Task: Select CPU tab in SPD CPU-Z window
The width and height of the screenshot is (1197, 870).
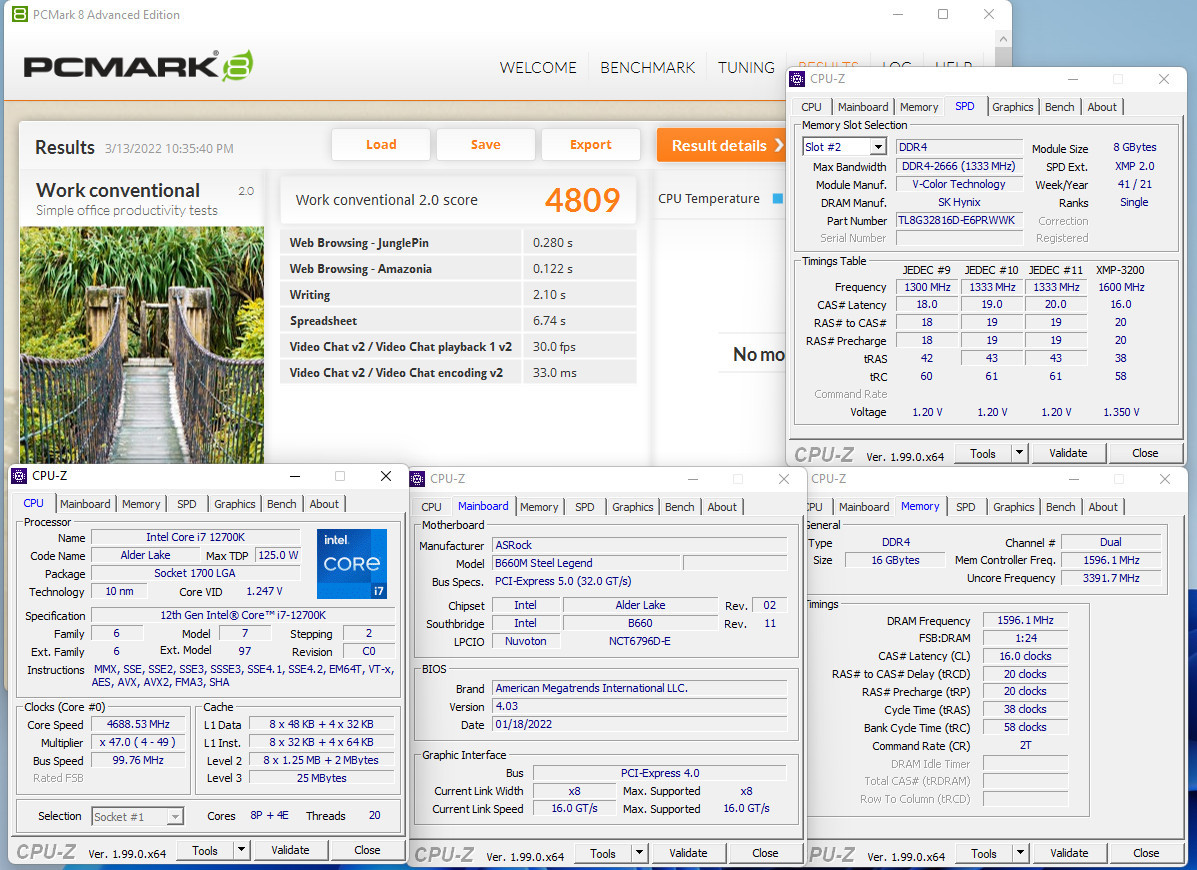Action: point(811,107)
